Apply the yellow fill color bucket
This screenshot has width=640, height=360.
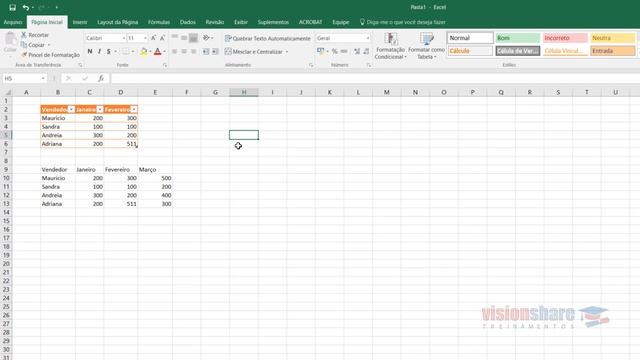[x=143, y=51]
